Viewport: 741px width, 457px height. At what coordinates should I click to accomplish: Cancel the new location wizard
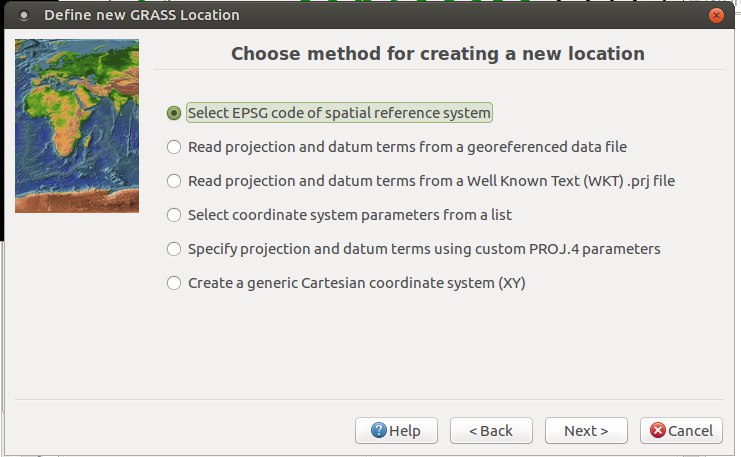[681, 431]
